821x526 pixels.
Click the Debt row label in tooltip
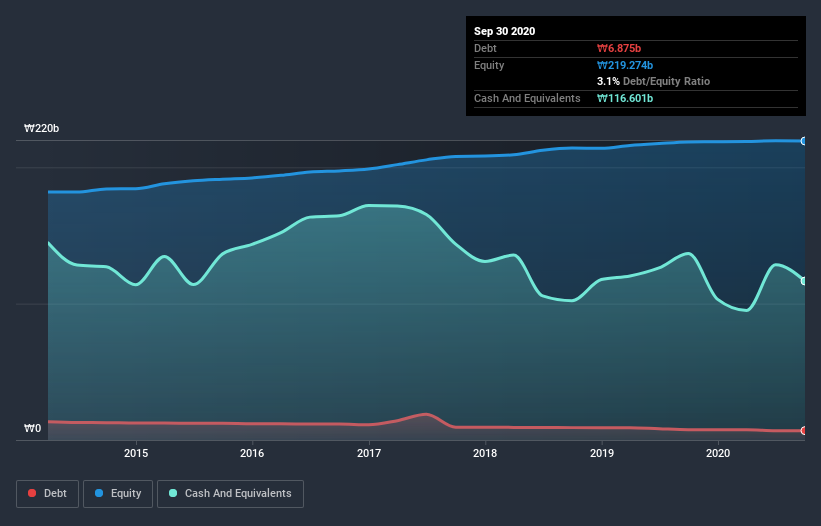pyautogui.click(x=485, y=48)
